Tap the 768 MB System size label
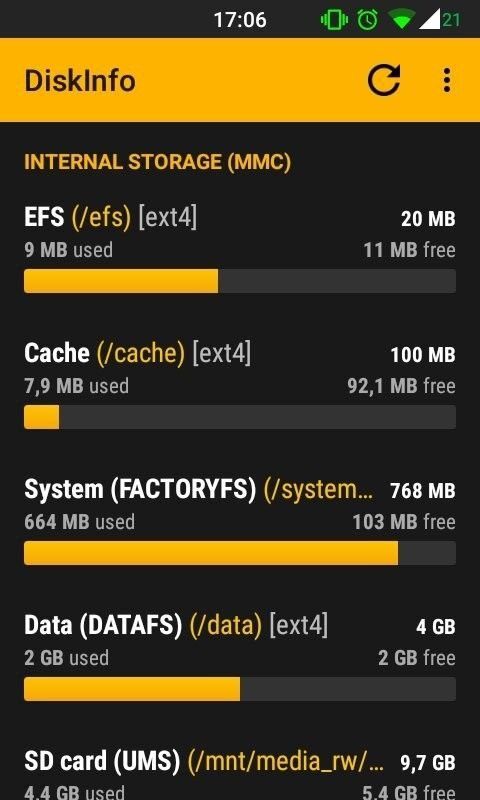This screenshot has height=800, width=480. [x=423, y=491]
